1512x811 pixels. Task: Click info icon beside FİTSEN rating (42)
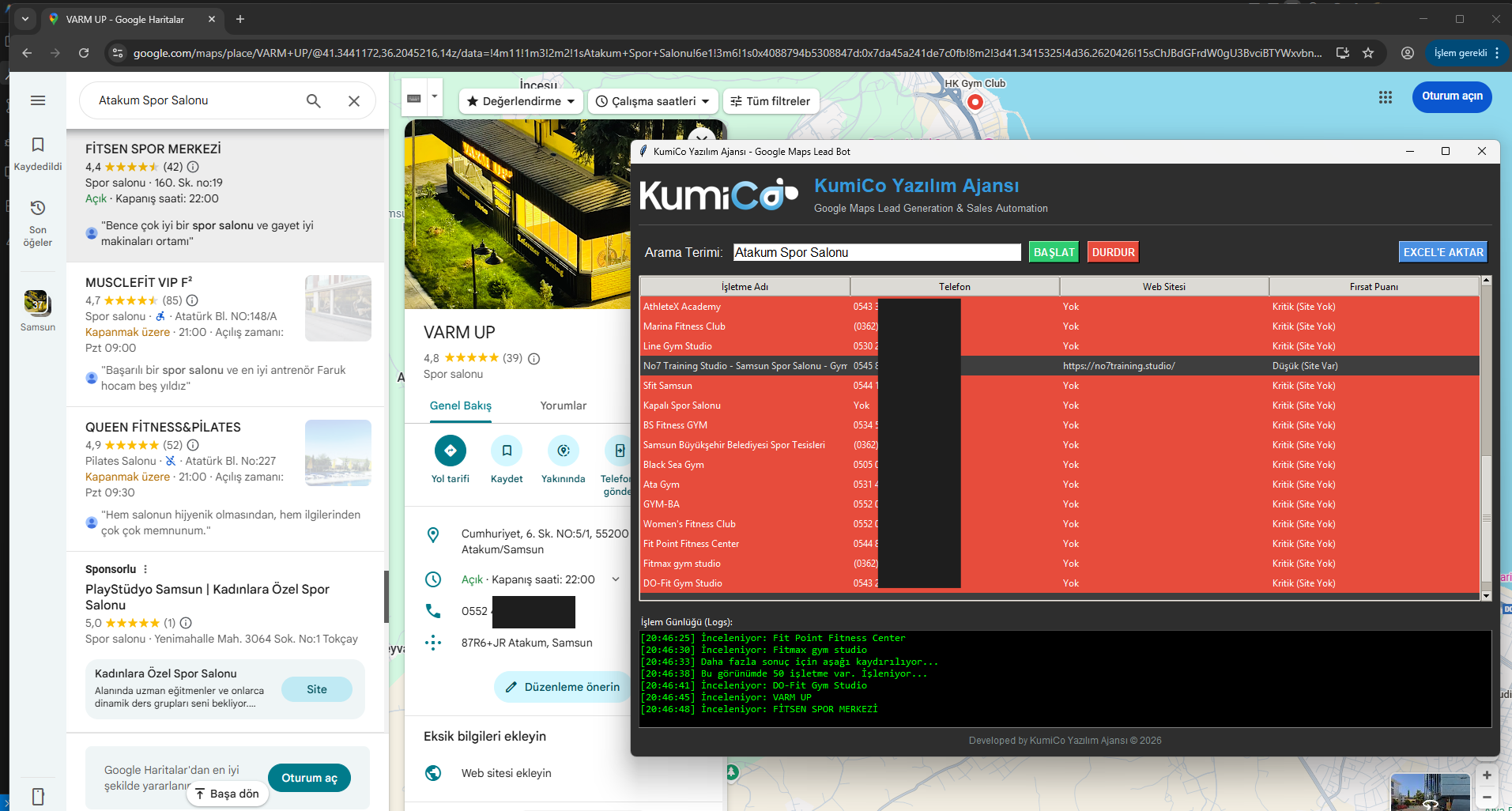(193, 167)
